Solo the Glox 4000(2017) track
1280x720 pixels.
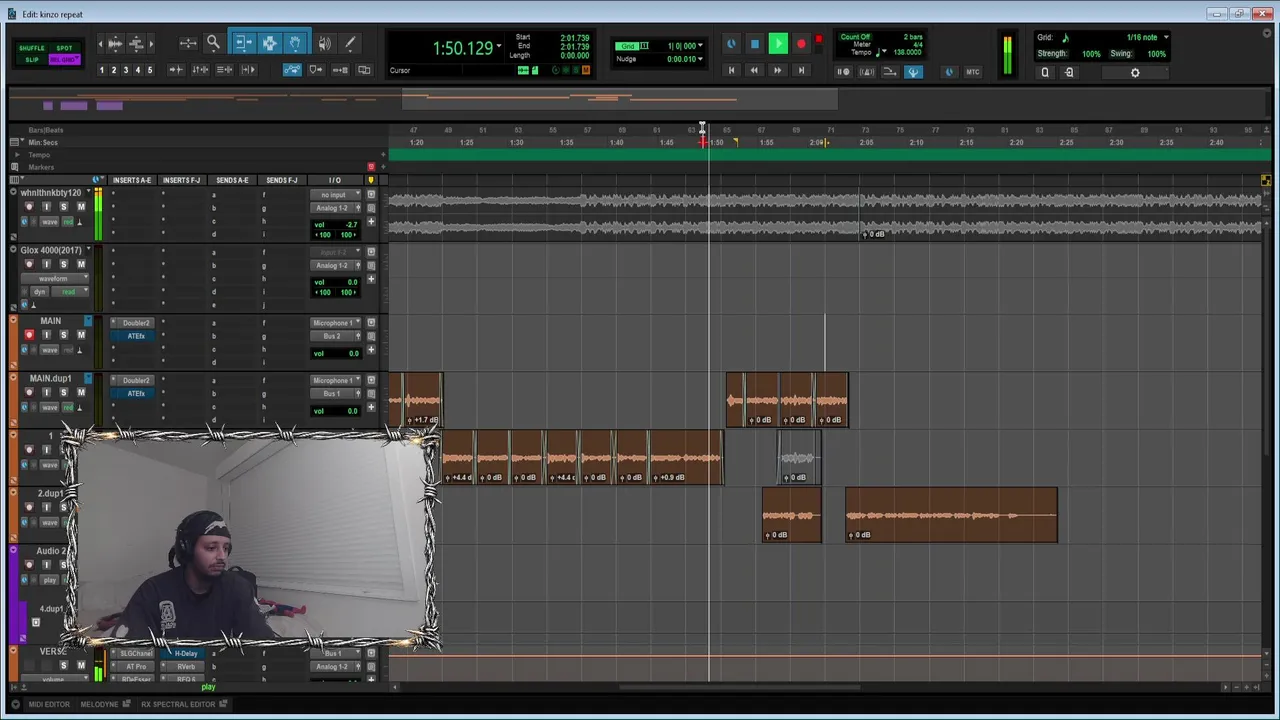pos(63,264)
